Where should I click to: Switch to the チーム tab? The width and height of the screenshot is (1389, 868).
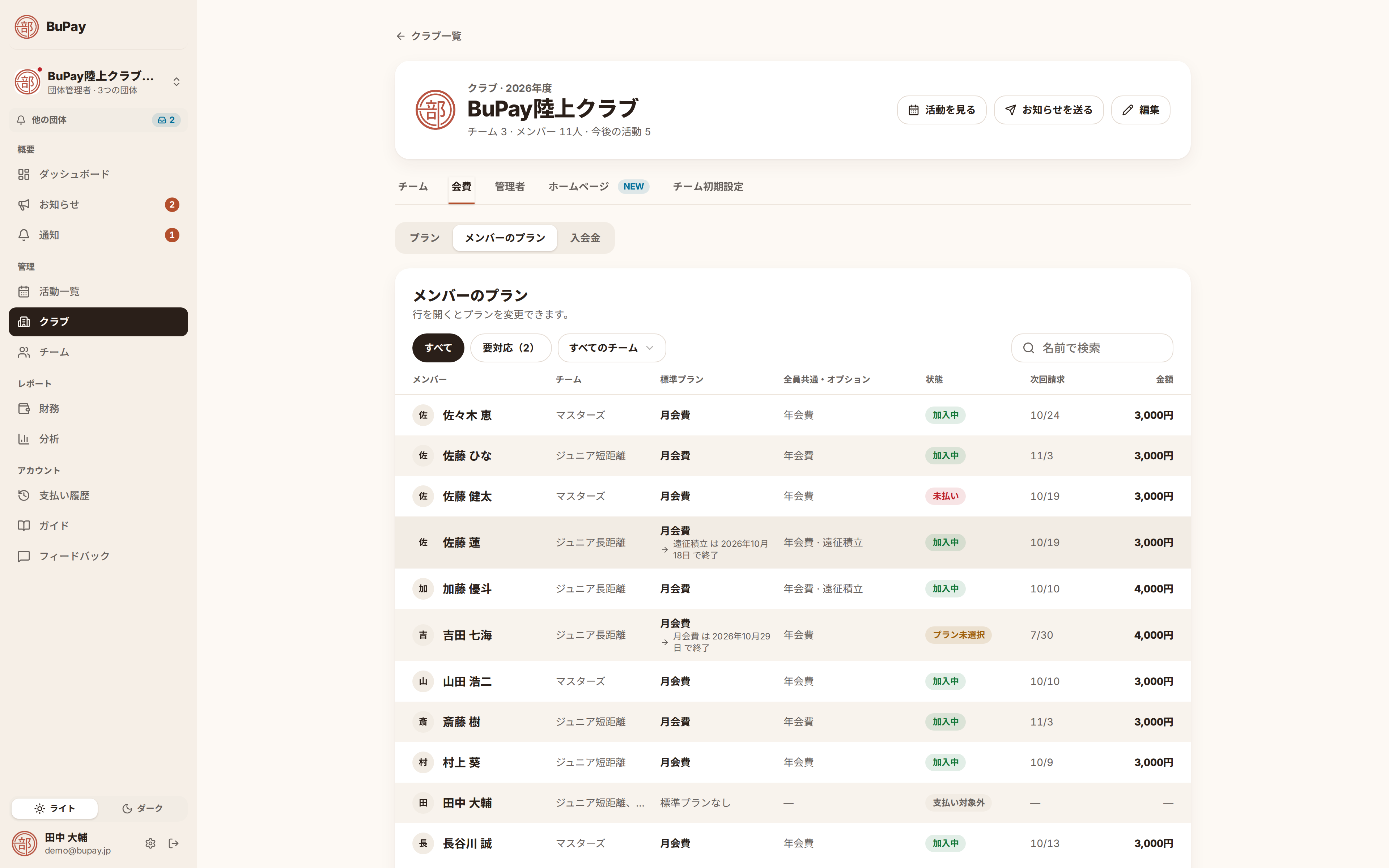click(x=413, y=187)
